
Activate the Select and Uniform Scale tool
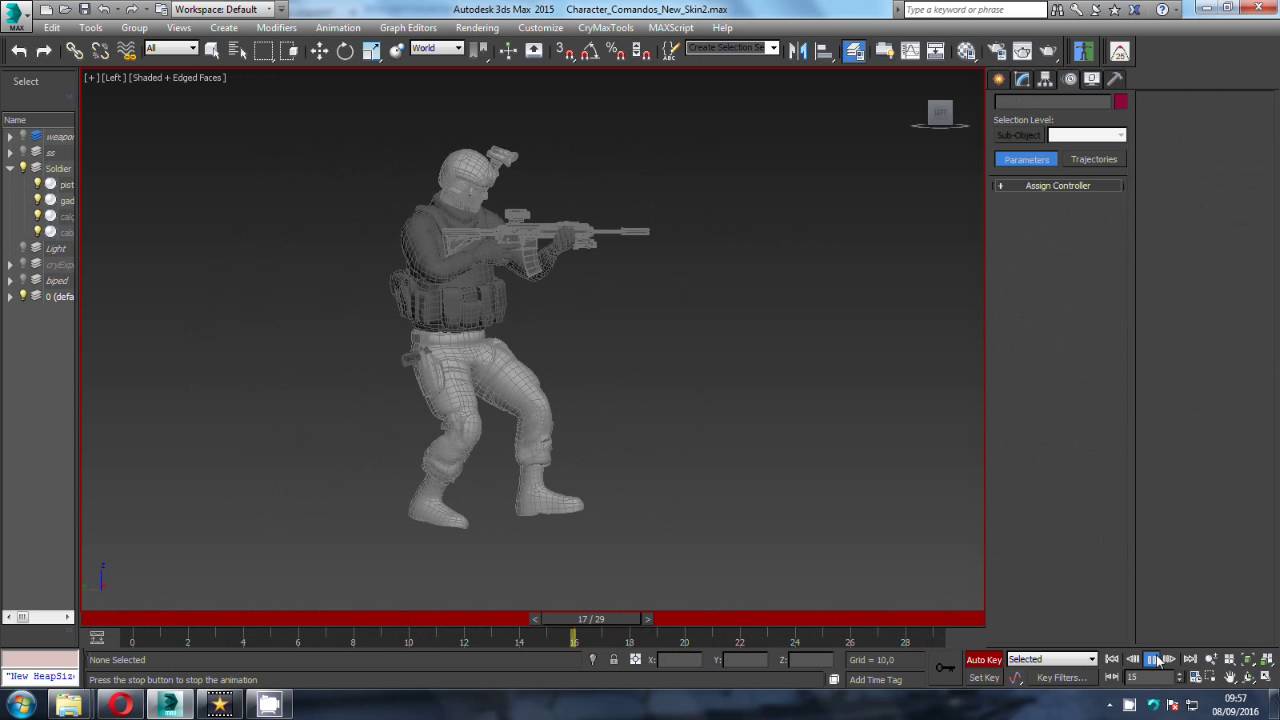click(x=371, y=51)
